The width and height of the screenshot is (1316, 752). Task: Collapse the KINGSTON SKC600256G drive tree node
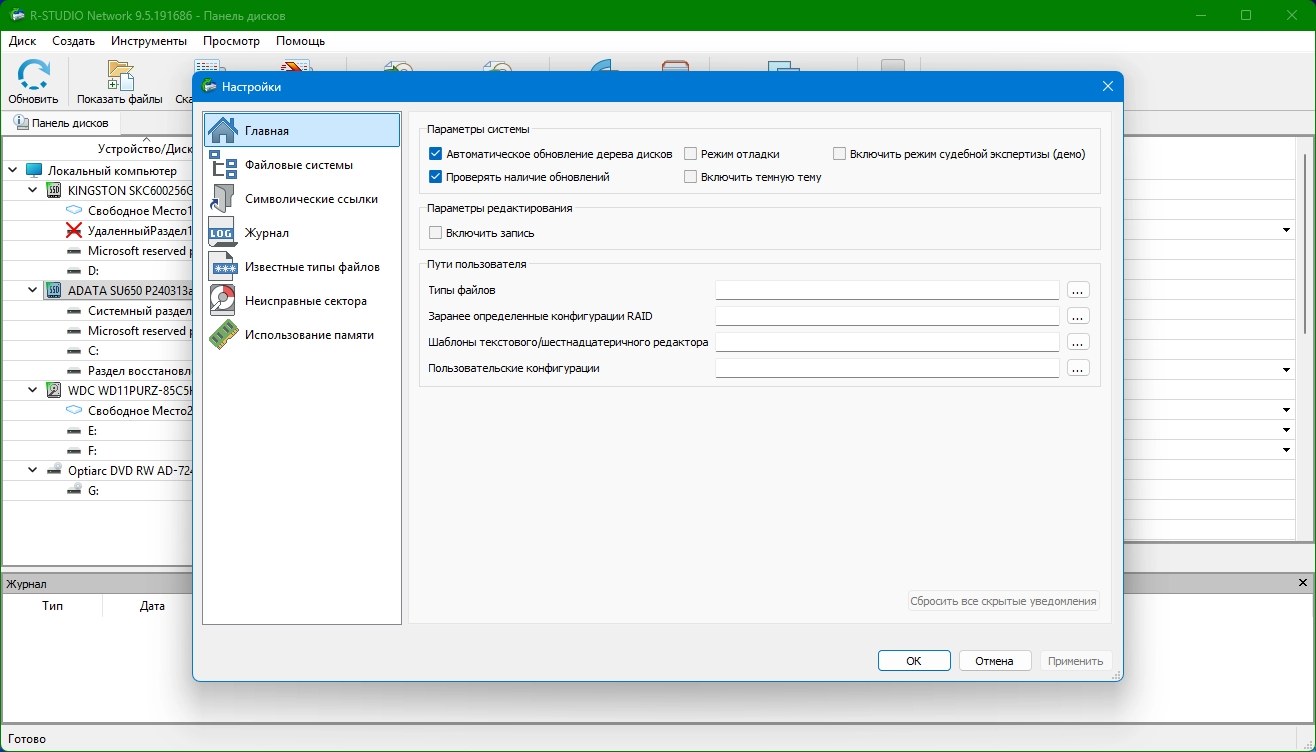[x=33, y=190]
